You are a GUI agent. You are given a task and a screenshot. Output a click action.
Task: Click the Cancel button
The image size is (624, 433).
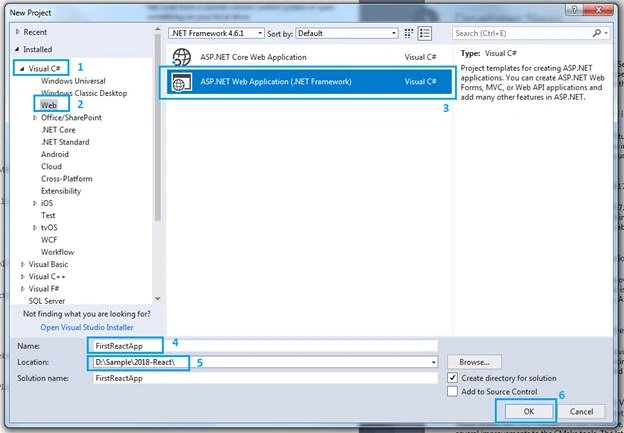[581, 412]
